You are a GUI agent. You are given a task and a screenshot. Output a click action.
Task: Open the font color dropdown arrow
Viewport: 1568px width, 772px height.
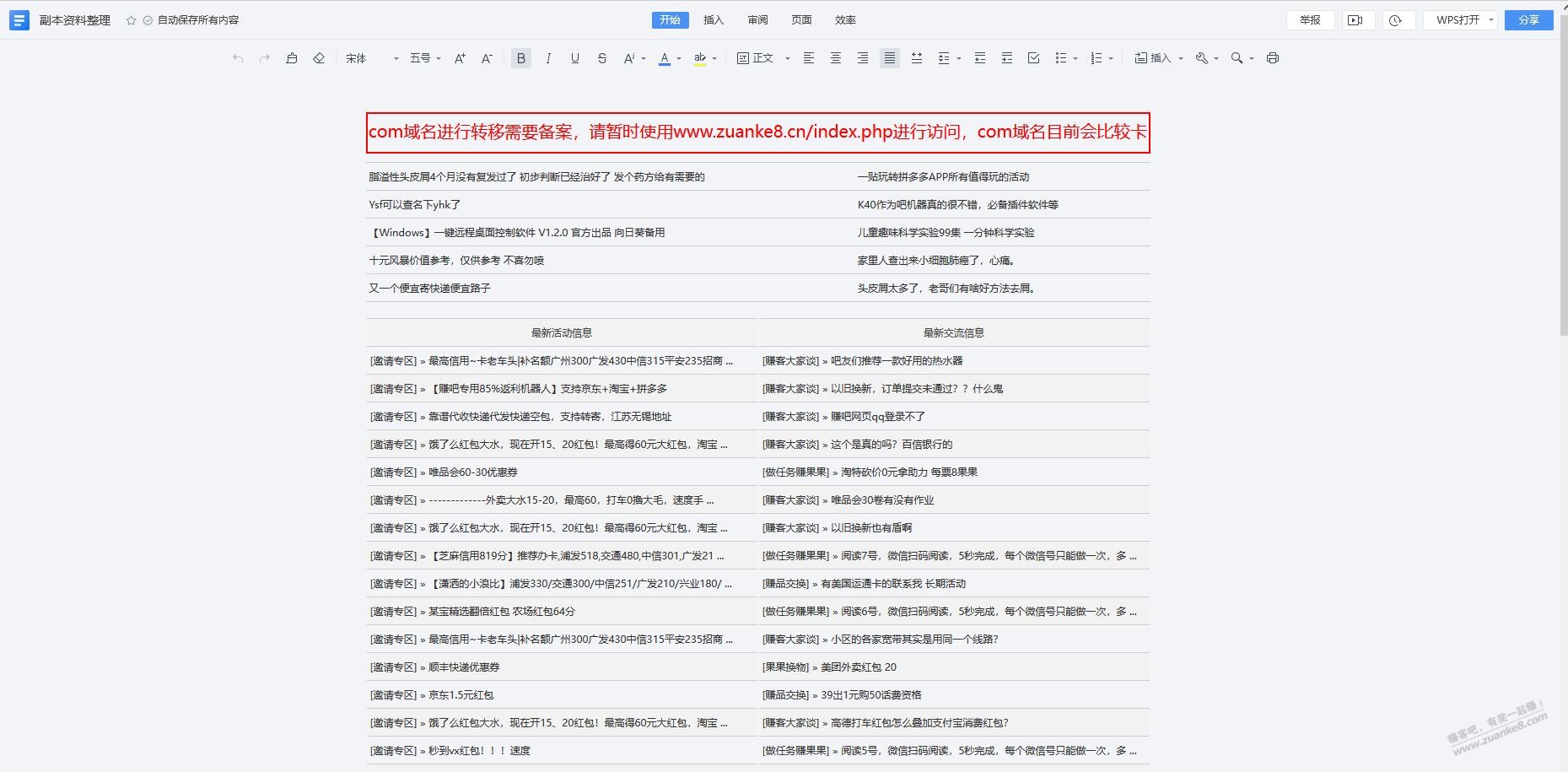[679, 59]
